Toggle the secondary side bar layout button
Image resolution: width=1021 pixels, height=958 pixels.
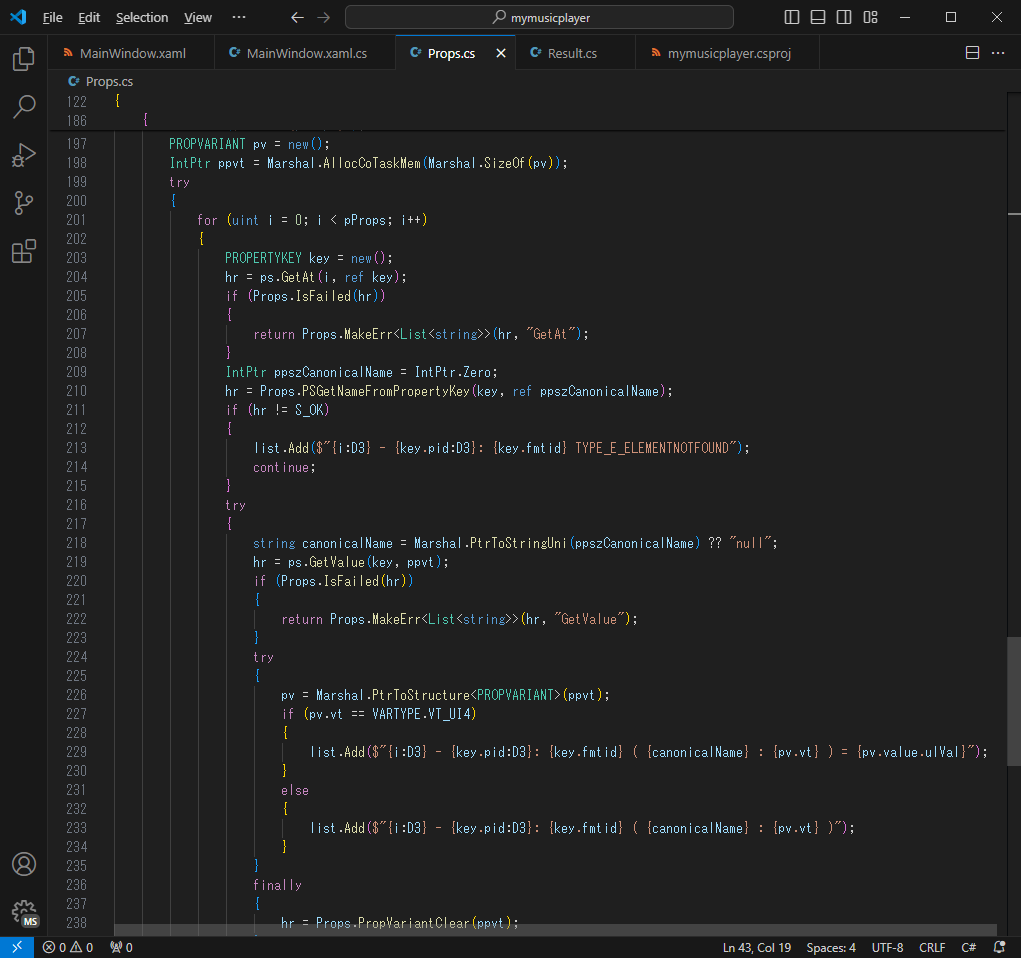pyautogui.click(x=844, y=17)
